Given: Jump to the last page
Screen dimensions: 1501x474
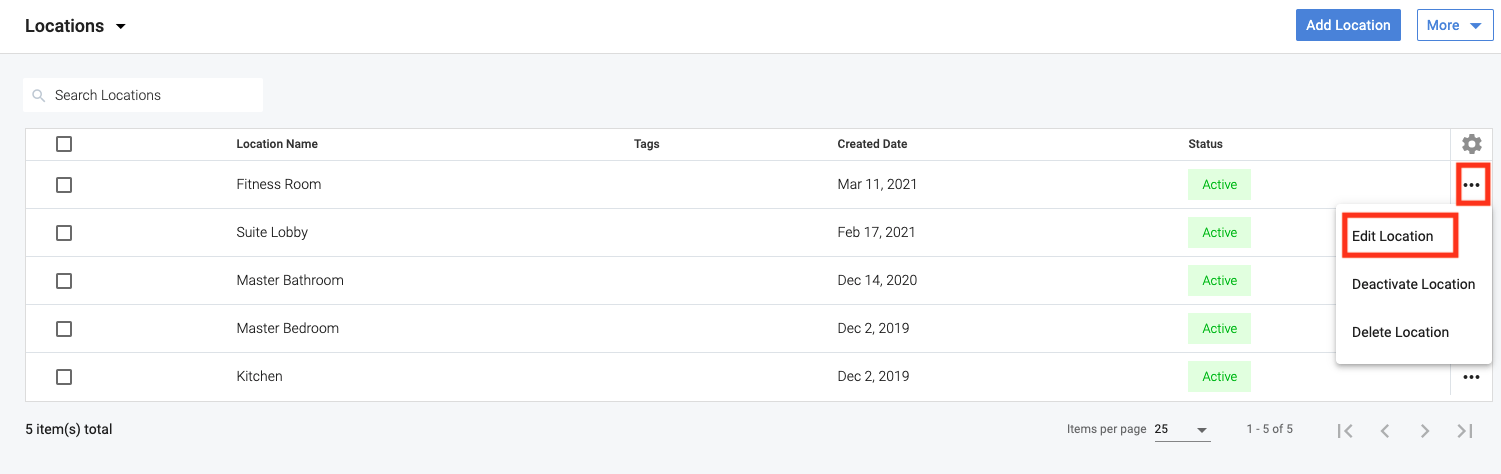Looking at the screenshot, I should click(x=1465, y=430).
